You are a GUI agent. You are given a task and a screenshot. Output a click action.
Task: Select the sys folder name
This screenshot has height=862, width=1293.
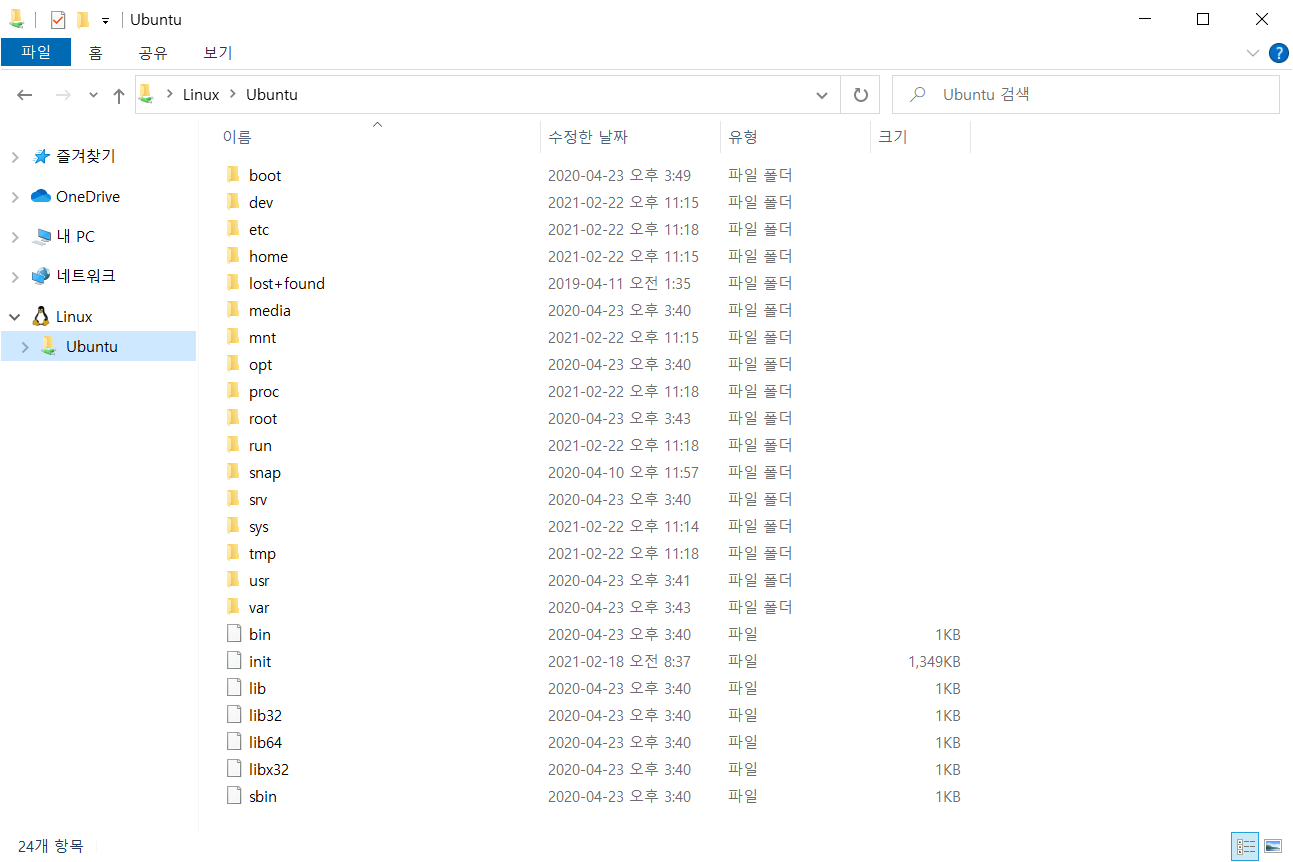coord(259,526)
